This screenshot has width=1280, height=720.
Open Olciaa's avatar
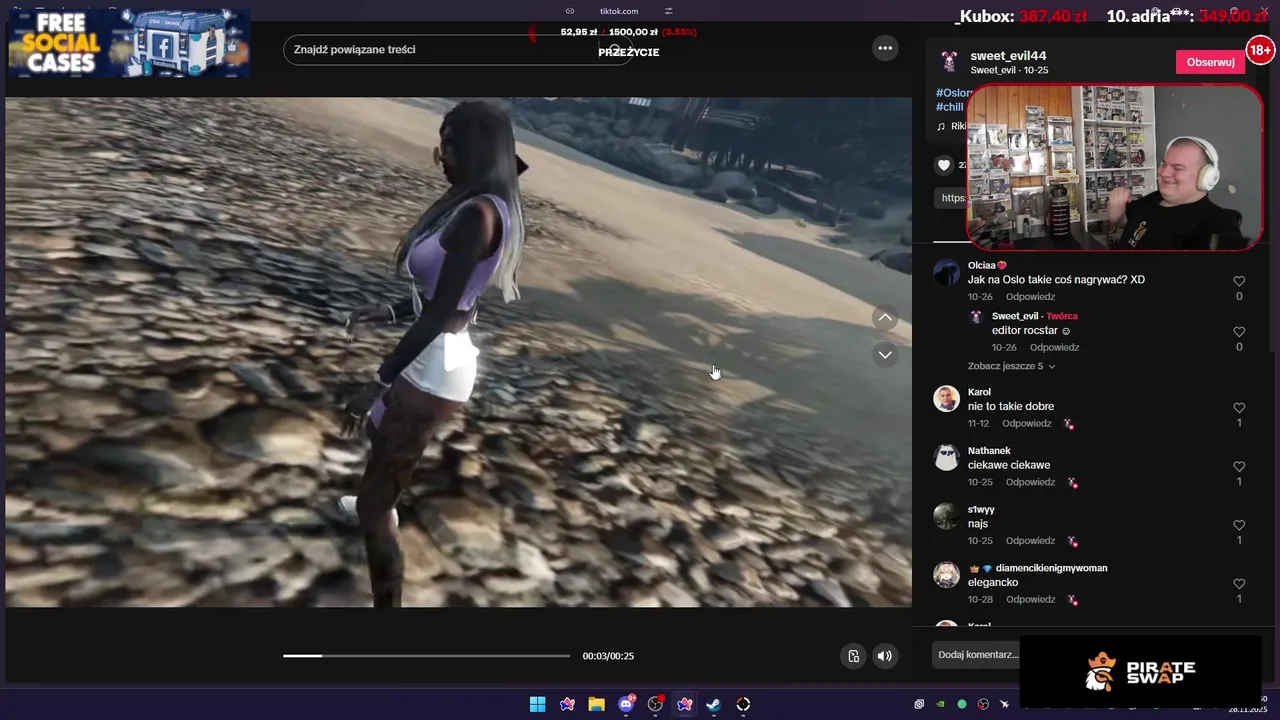coord(946,272)
